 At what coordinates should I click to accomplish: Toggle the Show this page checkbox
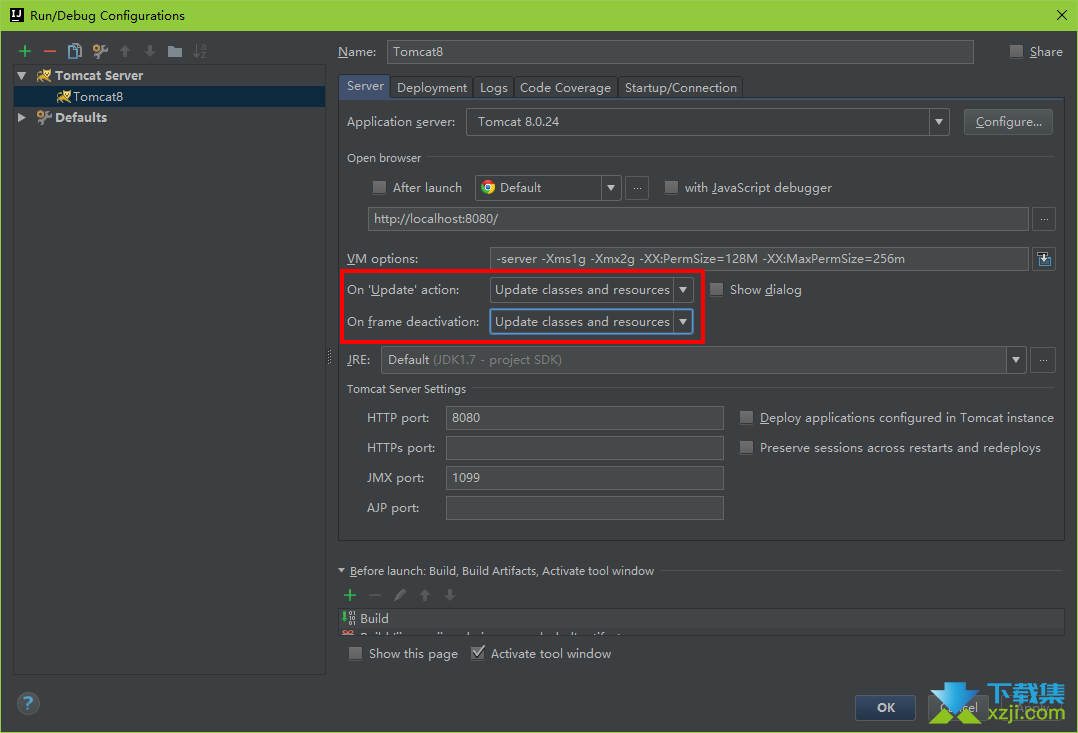355,653
